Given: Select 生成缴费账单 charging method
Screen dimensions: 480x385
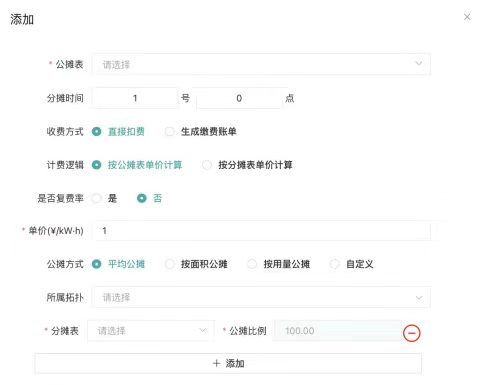Looking at the screenshot, I should pos(201,132).
